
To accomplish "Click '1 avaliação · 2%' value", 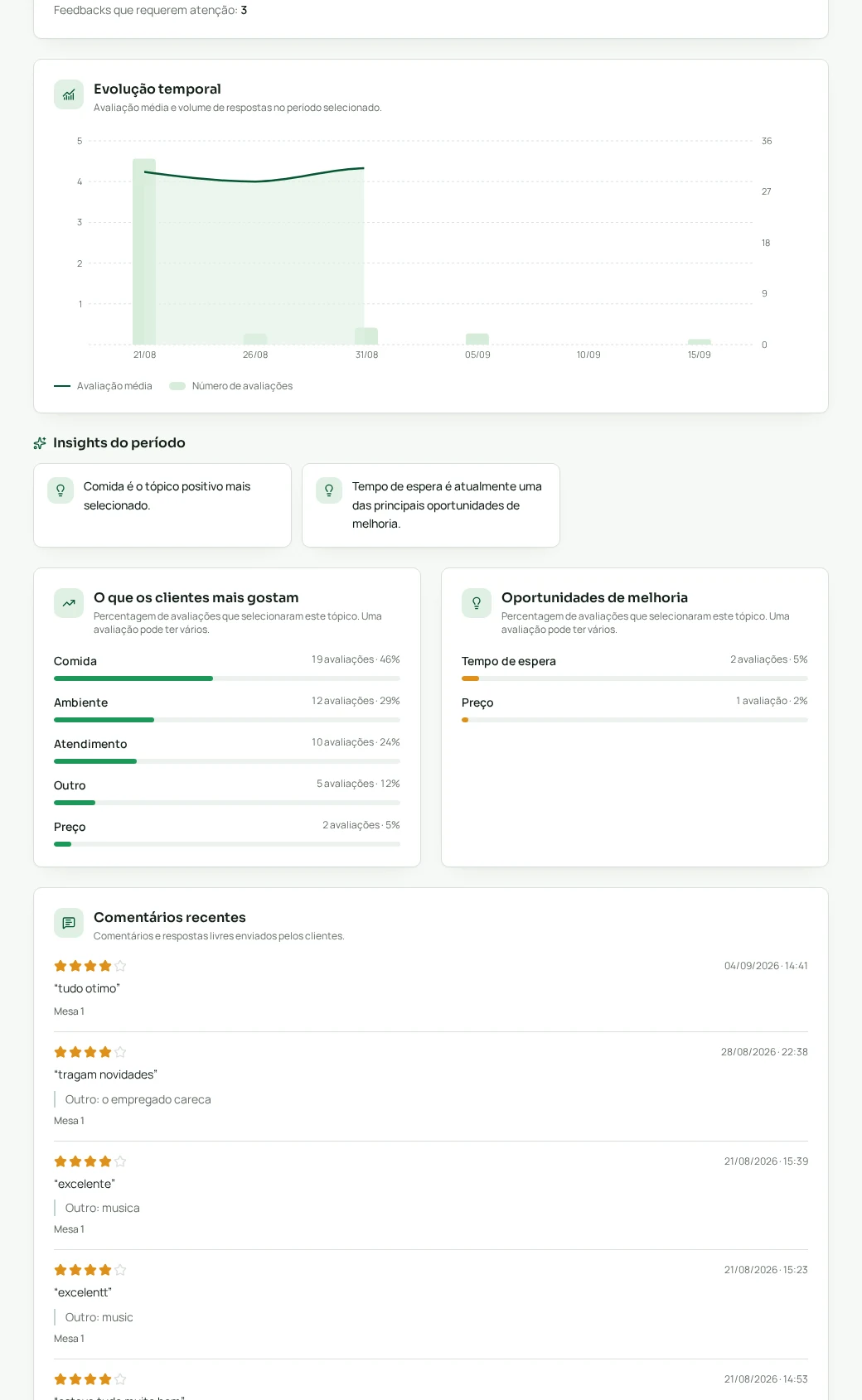I will point(772,701).
